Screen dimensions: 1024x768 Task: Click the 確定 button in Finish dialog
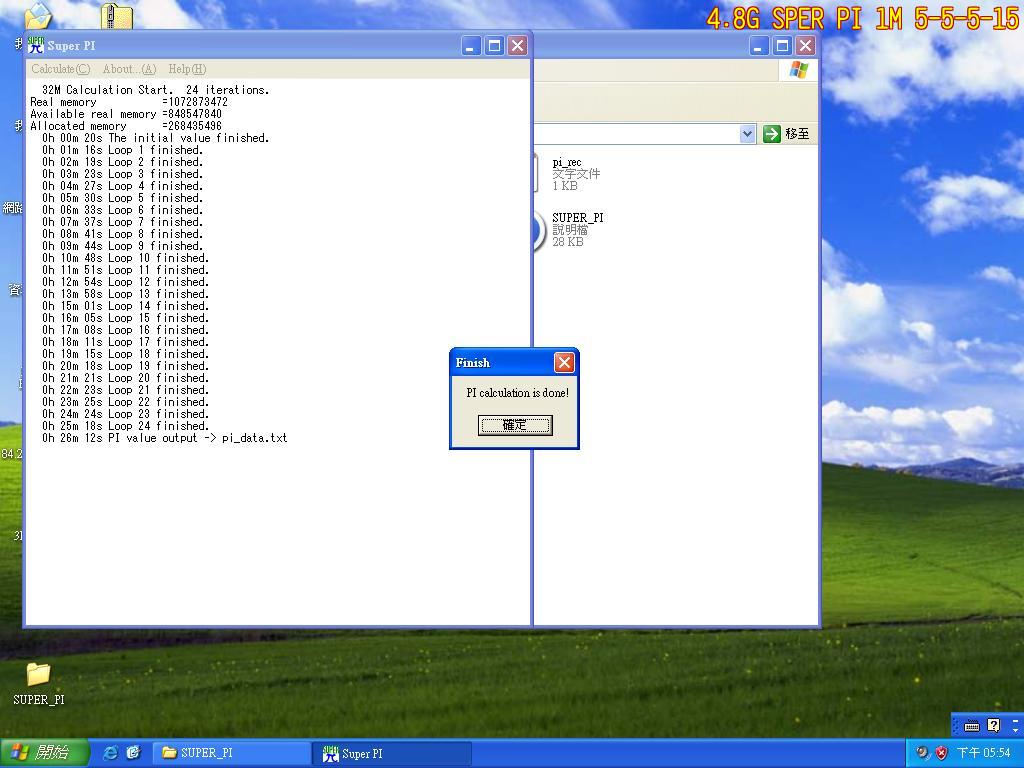(x=515, y=425)
